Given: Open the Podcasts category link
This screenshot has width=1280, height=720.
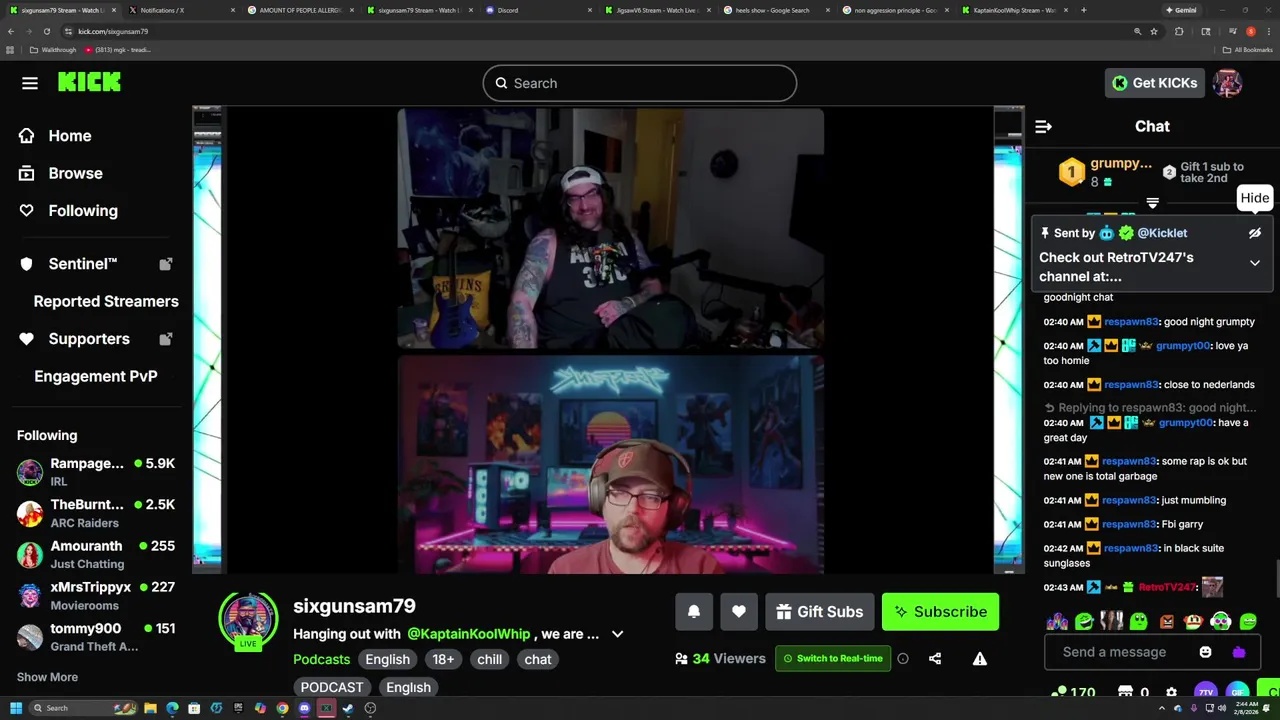Looking at the screenshot, I should tap(321, 660).
